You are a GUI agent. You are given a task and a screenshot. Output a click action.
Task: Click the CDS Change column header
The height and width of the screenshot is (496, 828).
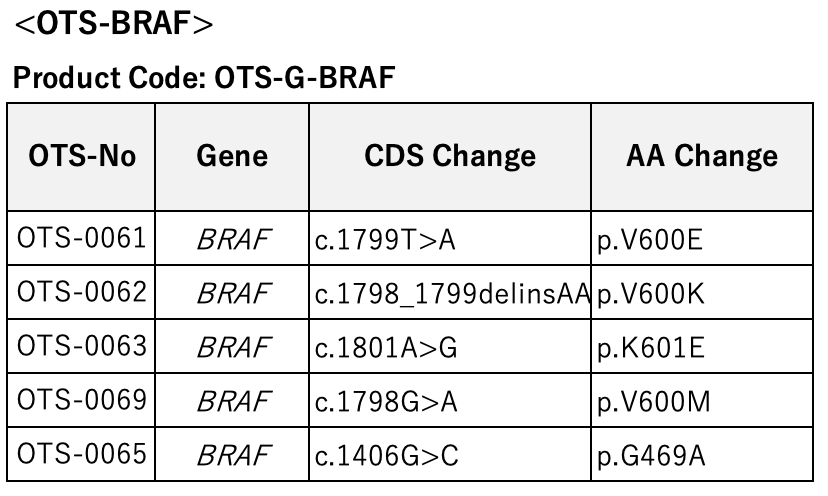click(450, 157)
